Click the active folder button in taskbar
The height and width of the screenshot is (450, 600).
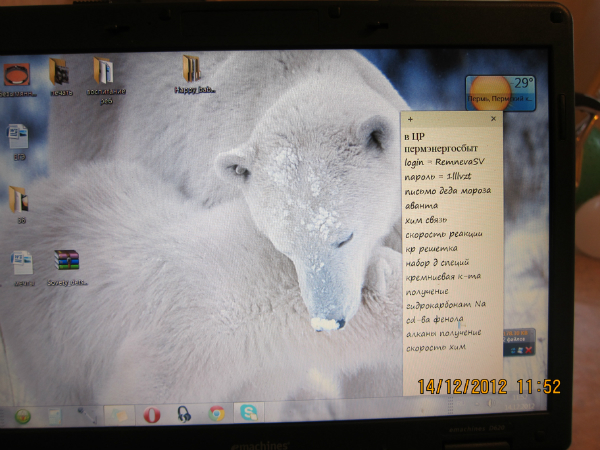[x=118, y=414]
